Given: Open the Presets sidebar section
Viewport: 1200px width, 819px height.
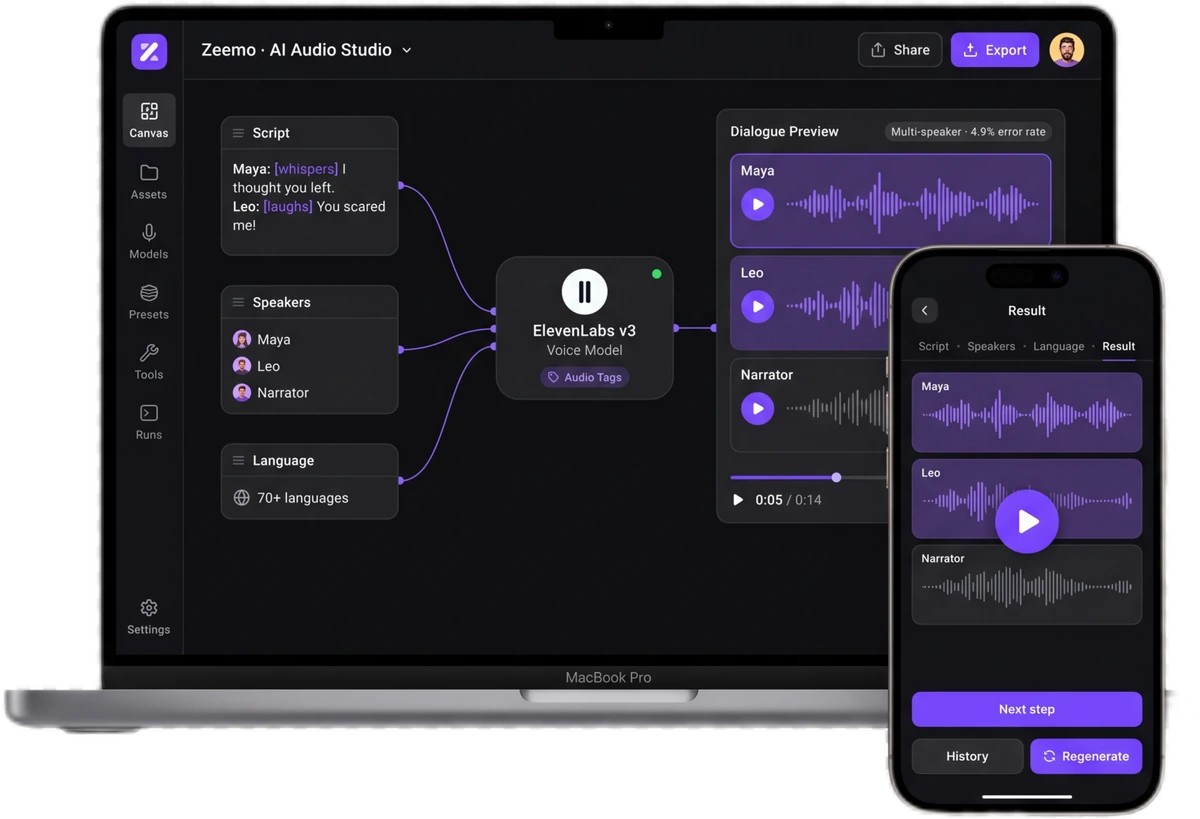Looking at the screenshot, I should click(x=149, y=302).
